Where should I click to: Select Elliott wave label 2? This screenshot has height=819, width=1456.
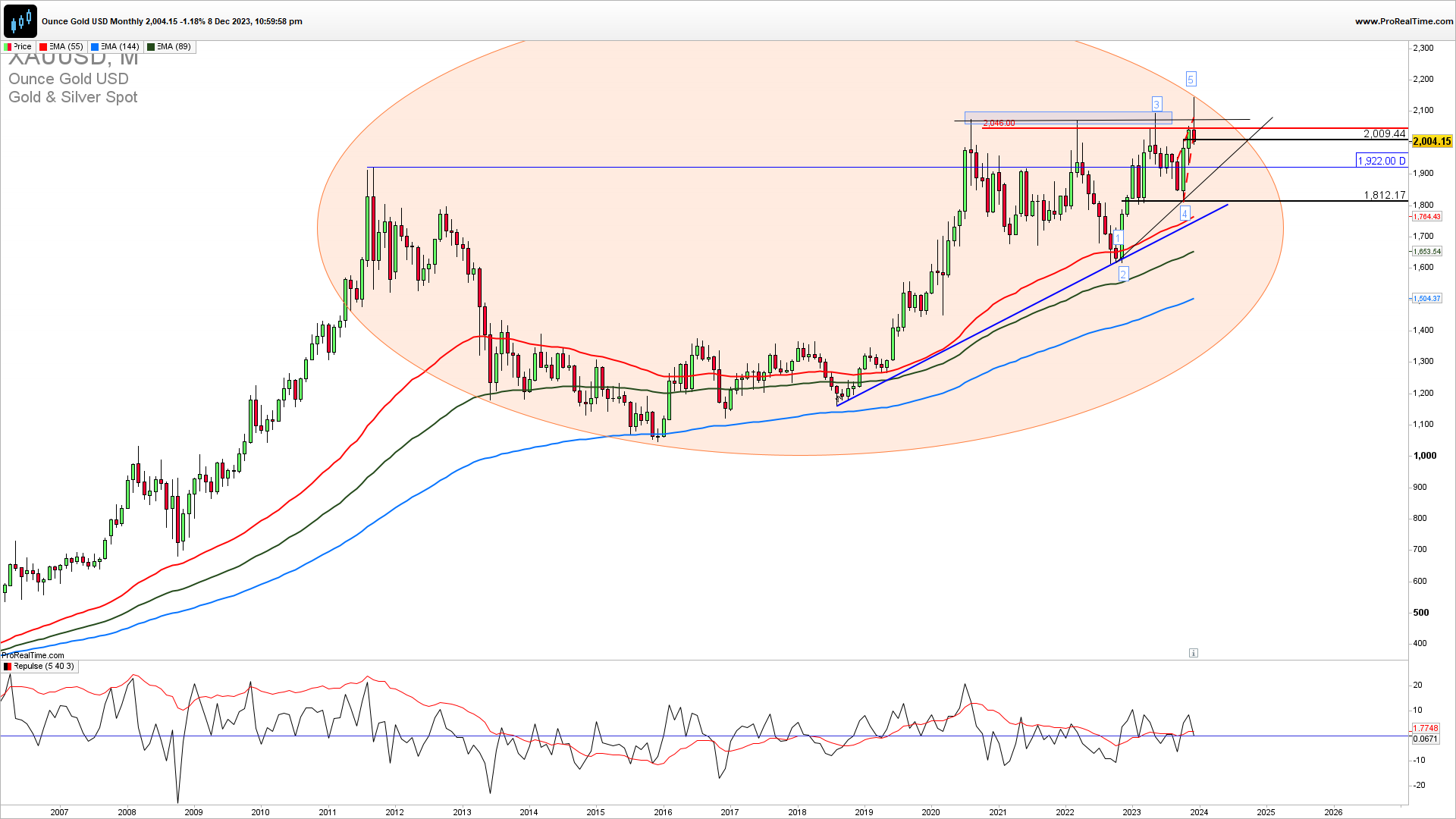(1123, 275)
